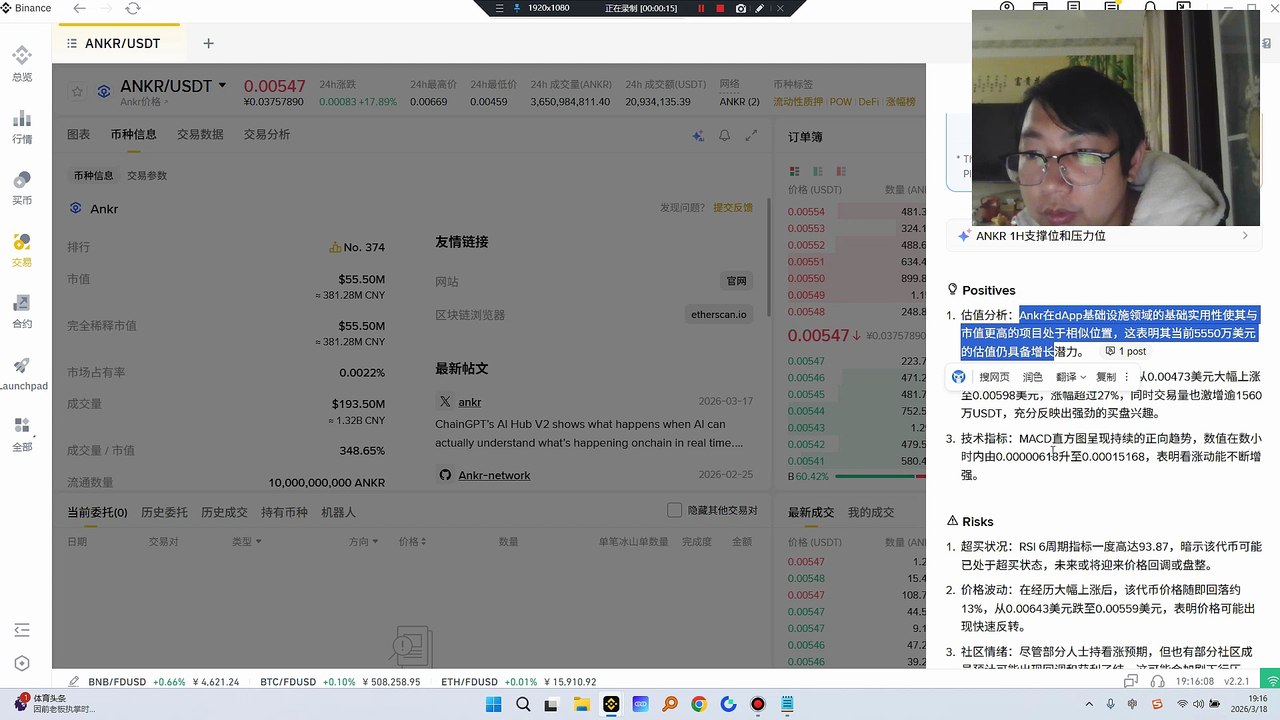Enable 隐藏其他交易对 checkbox
Image resolution: width=1280 pixels, height=720 pixels.
674,510
